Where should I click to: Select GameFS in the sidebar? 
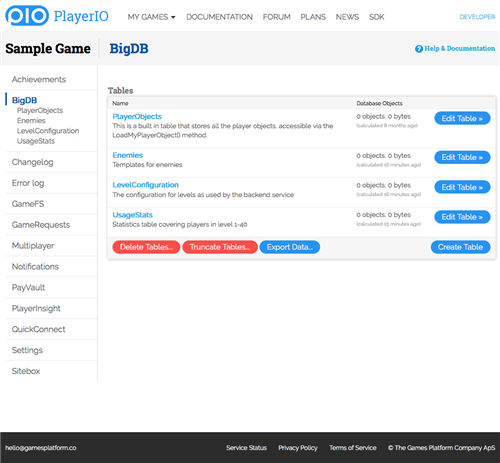(x=28, y=204)
